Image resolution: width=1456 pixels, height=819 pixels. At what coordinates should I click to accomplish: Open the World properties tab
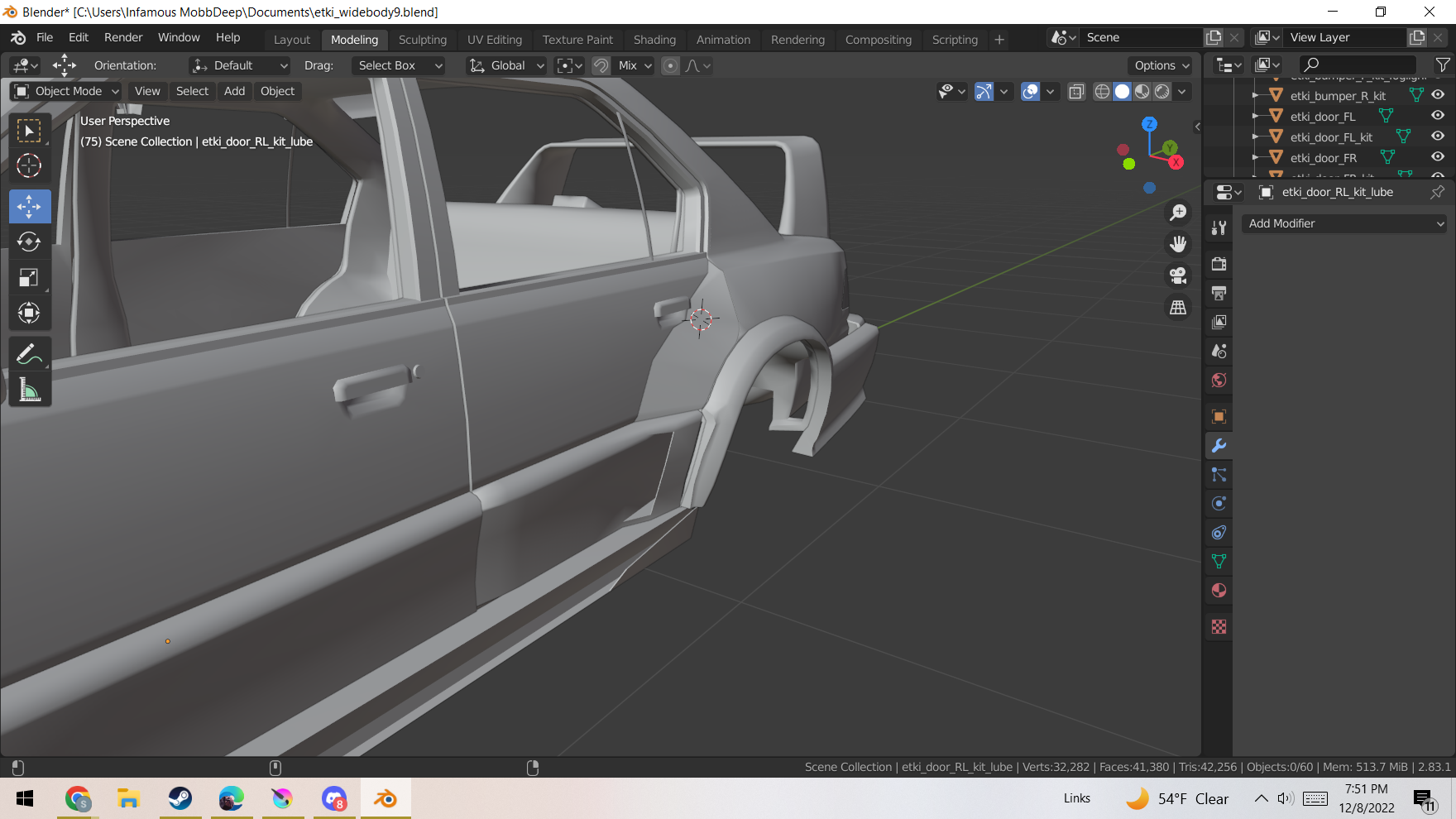pyautogui.click(x=1219, y=380)
